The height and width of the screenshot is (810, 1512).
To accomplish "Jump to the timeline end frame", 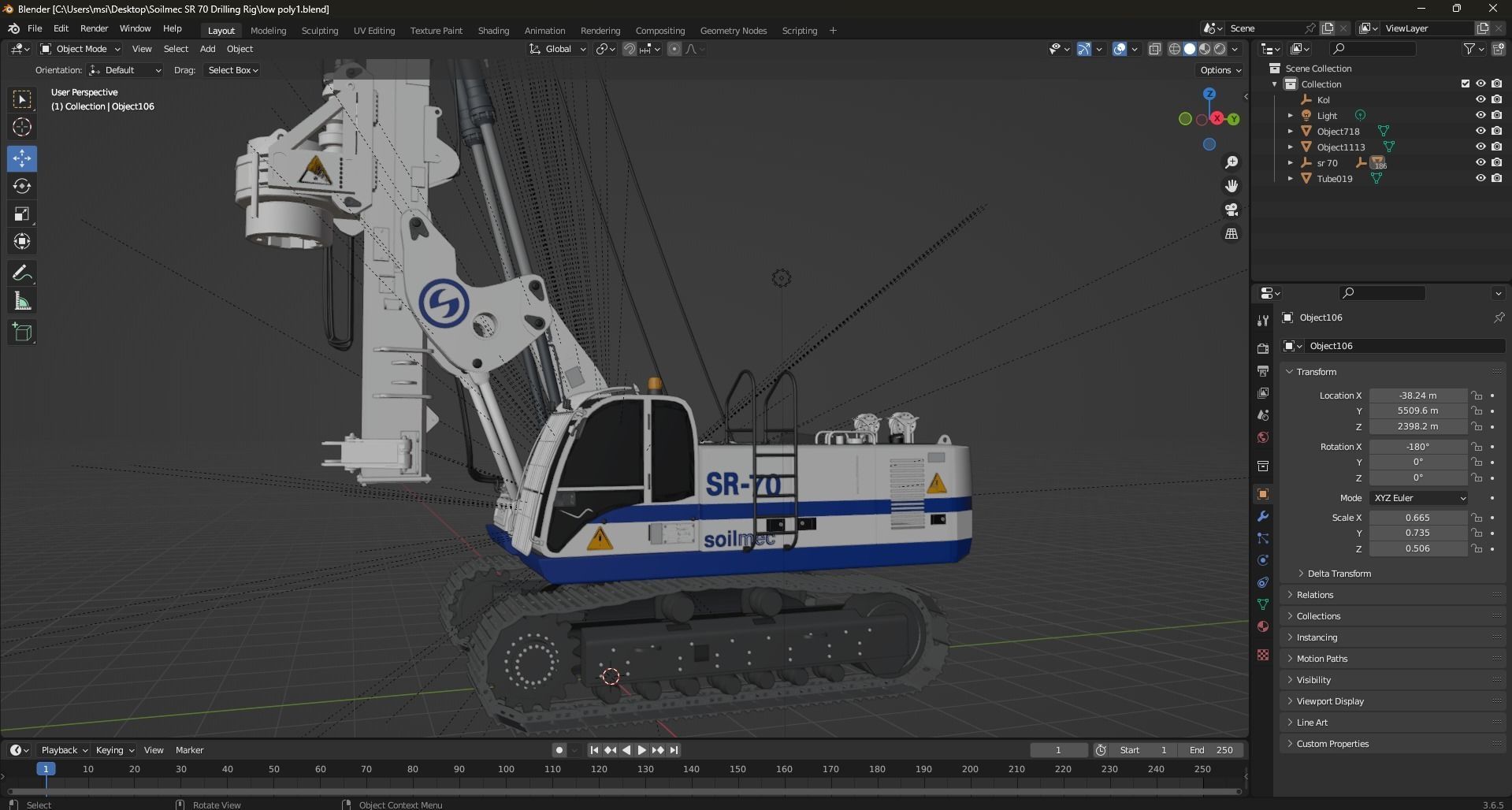I will click(x=674, y=750).
